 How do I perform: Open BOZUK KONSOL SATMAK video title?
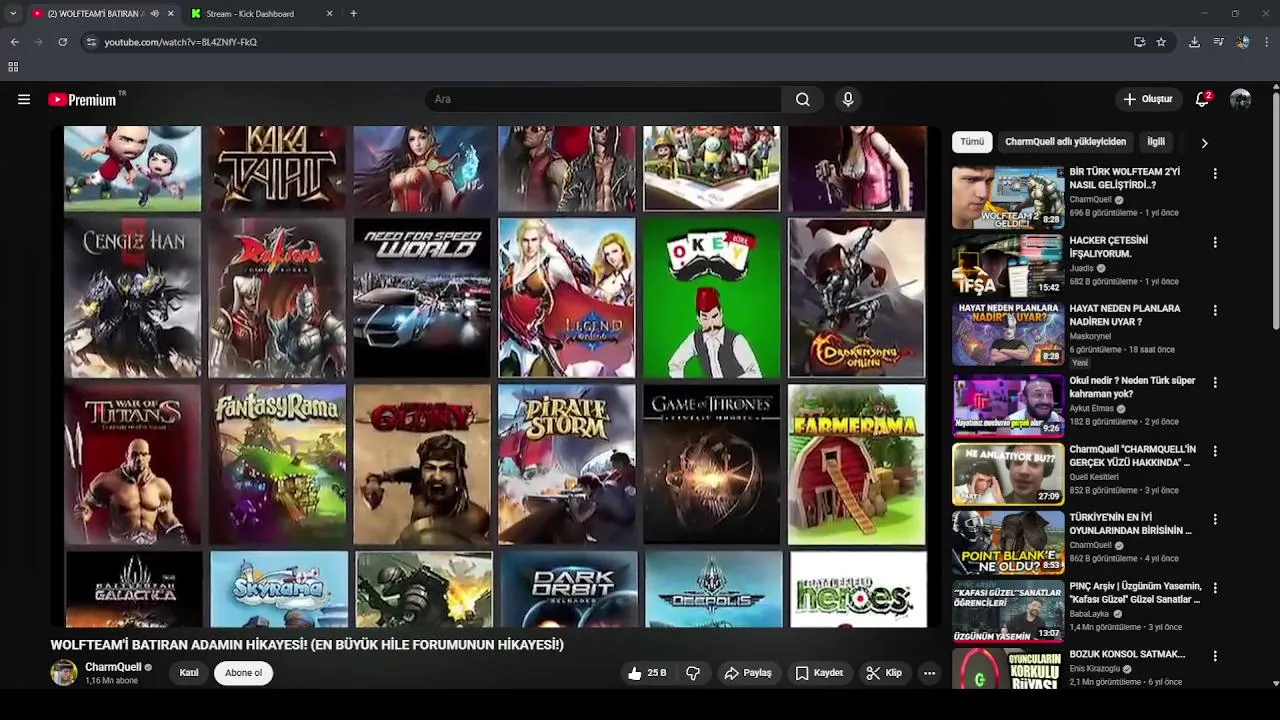pyautogui.click(x=1127, y=654)
